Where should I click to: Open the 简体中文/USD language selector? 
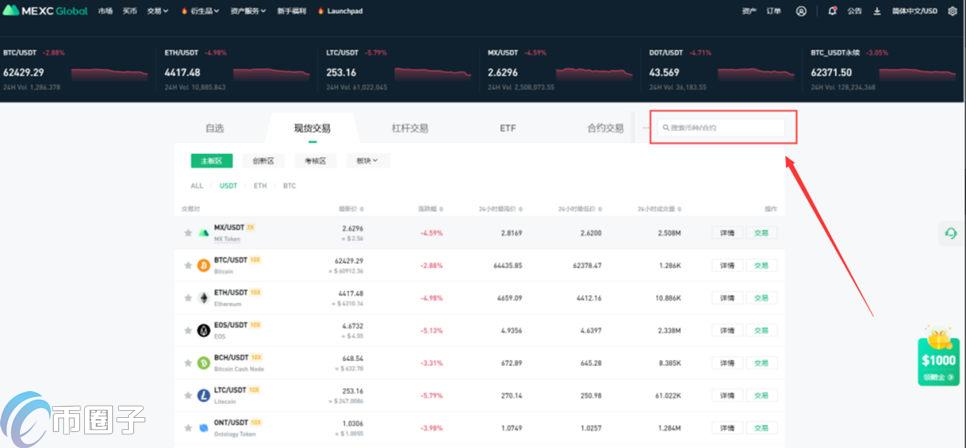coord(914,11)
